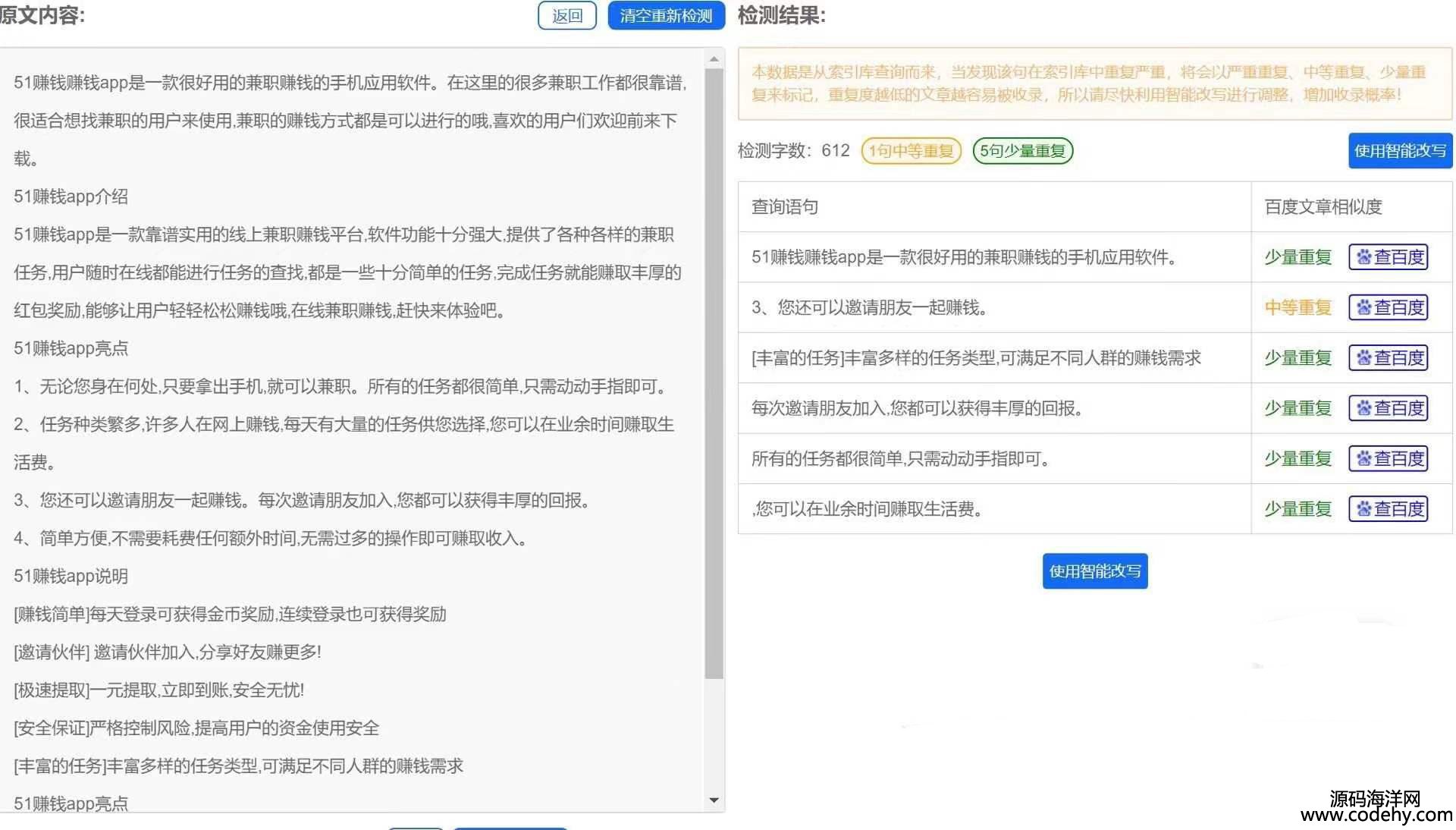Image resolution: width=1456 pixels, height=830 pixels.
Task: Click 少量重复 label in first result row
Action: [x=1298, y=257]
